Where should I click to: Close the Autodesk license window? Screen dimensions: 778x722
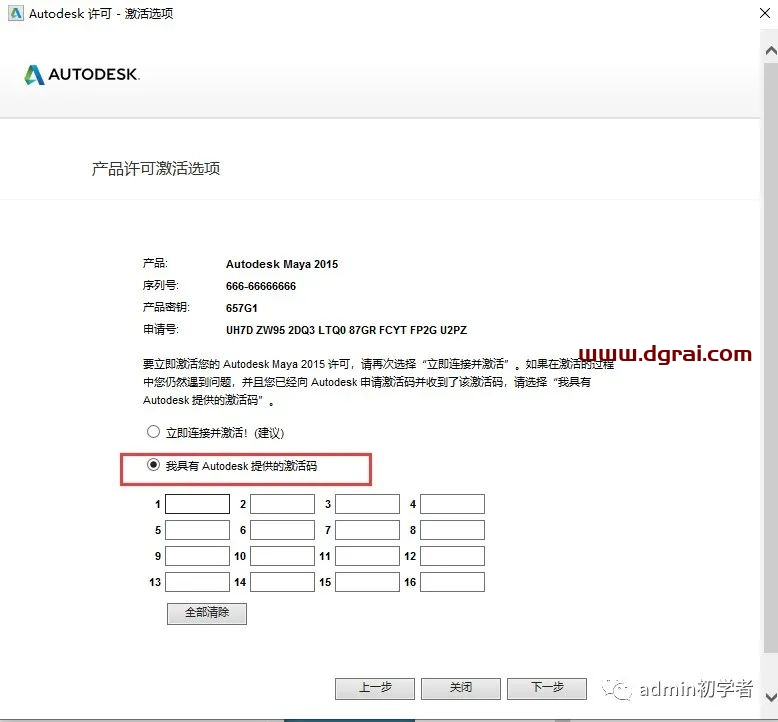(x=765, y=13)
